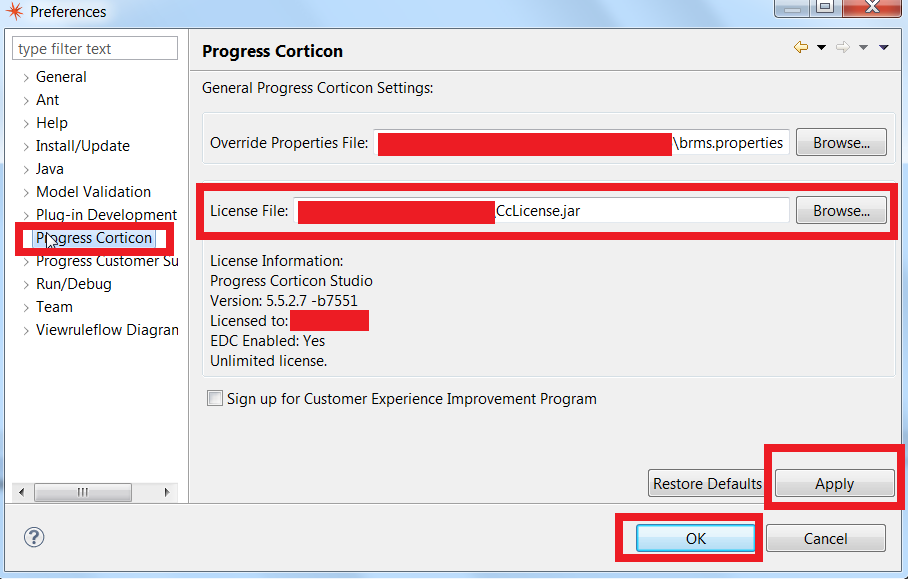Click the "Progress Corticon Studio" license text
This screenshot has width=908, height=579.
tap(291, 281)
